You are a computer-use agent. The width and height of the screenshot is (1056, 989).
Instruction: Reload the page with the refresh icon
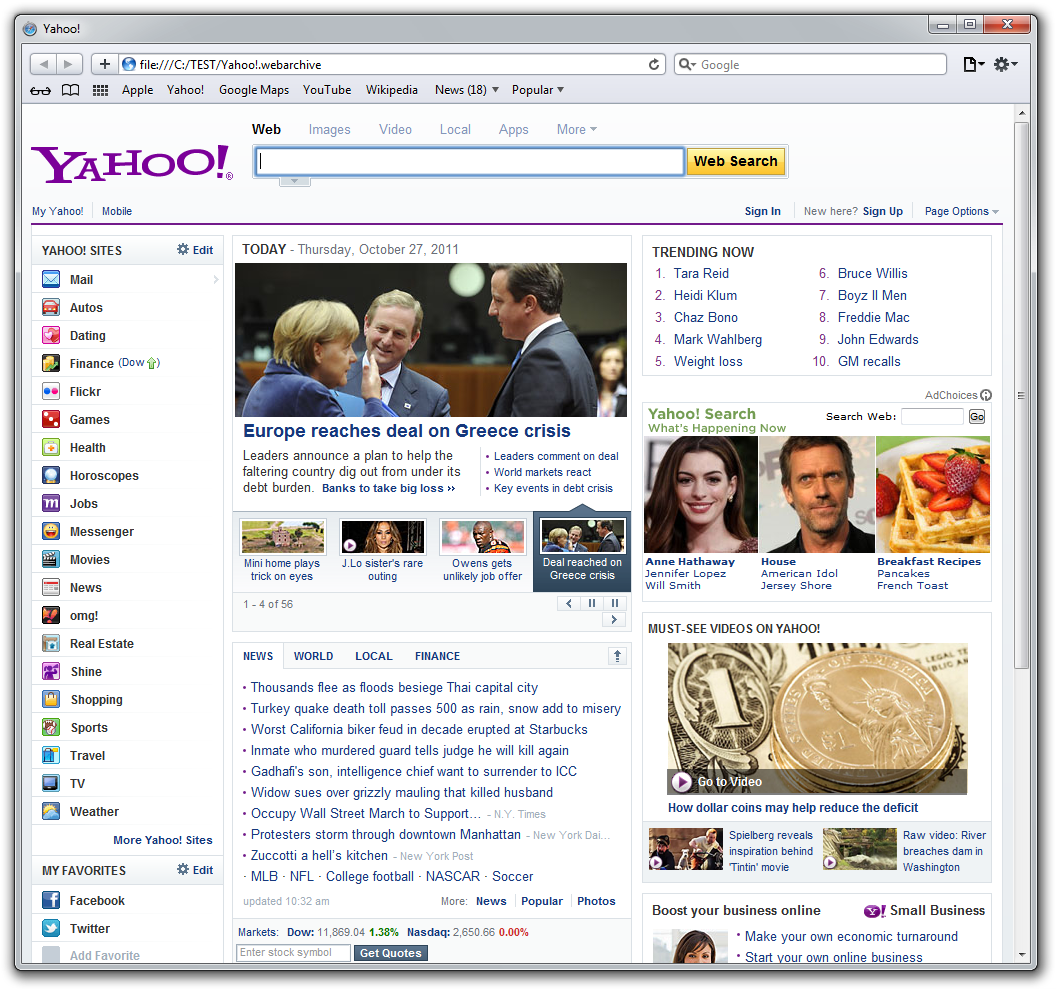coord(653,65)
